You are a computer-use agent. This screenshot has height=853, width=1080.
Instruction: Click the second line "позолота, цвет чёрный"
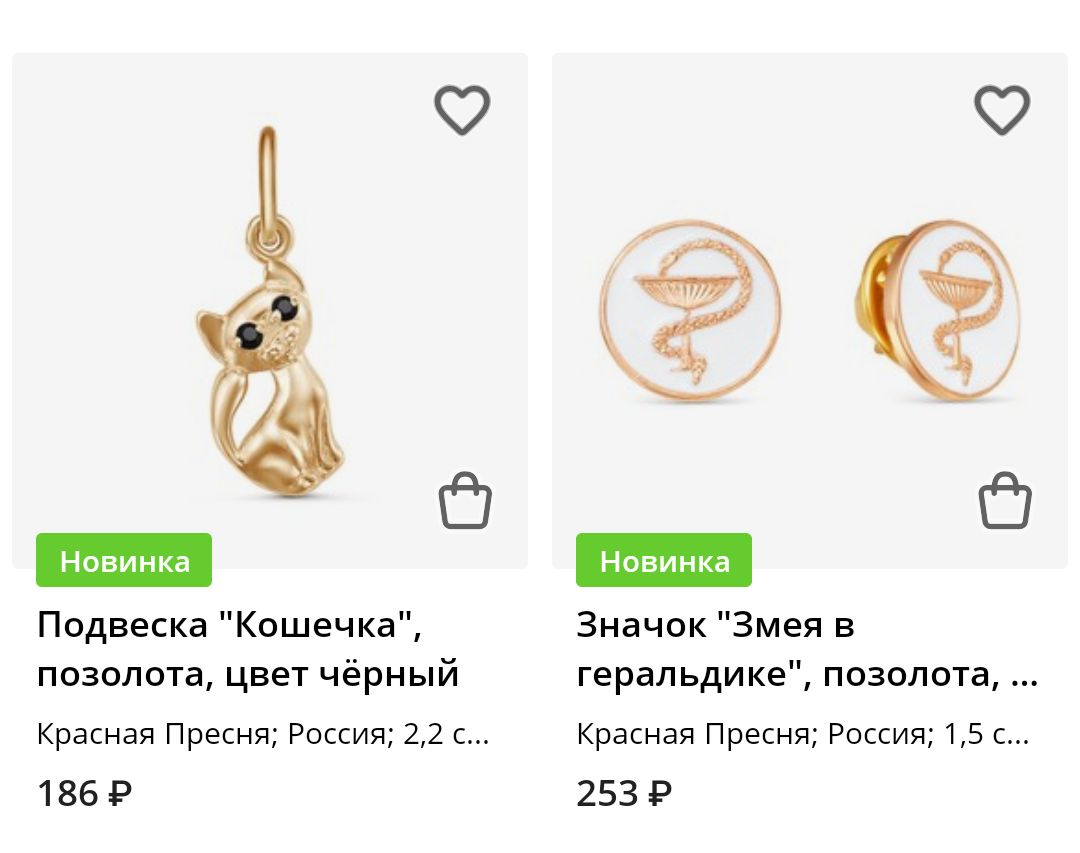(x=248, y=673)
